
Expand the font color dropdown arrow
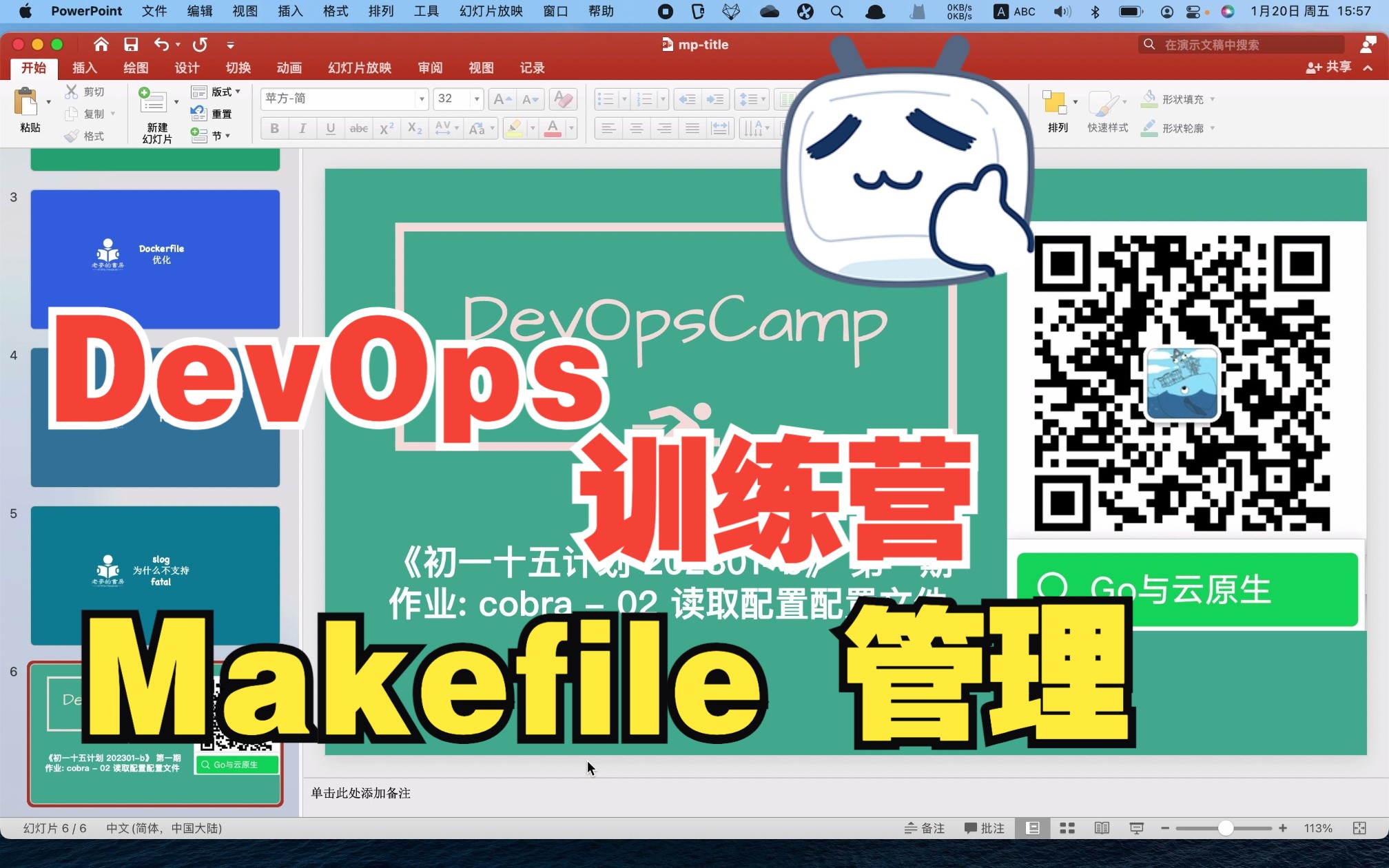click(x=570, y=128)
